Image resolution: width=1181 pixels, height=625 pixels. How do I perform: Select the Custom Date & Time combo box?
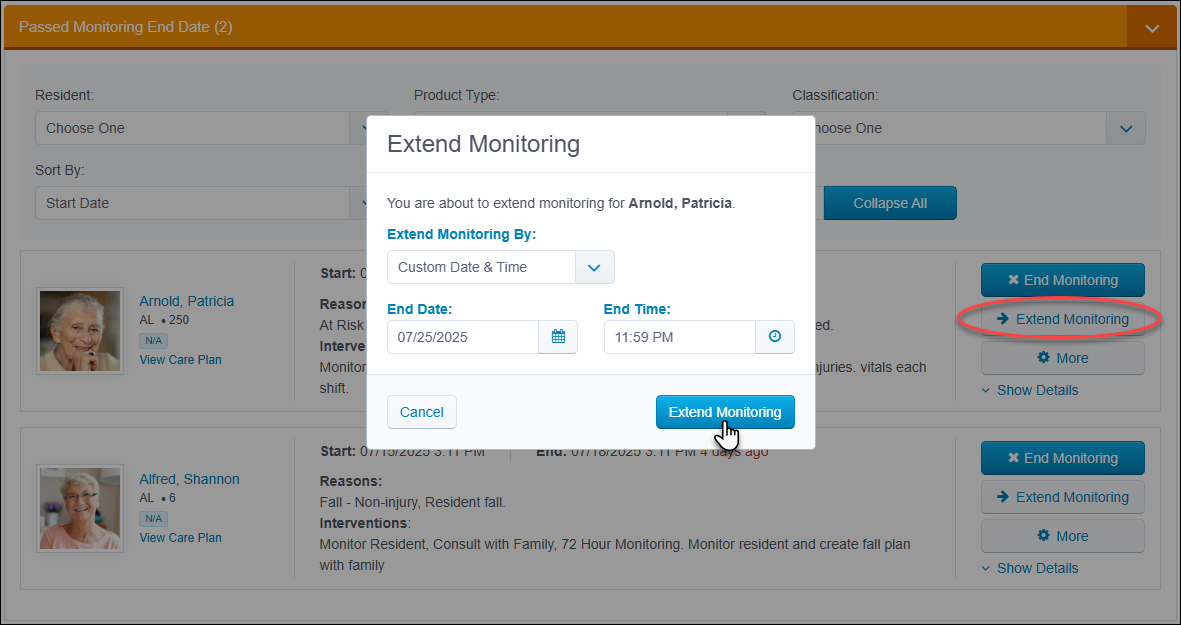coord(501,267)
